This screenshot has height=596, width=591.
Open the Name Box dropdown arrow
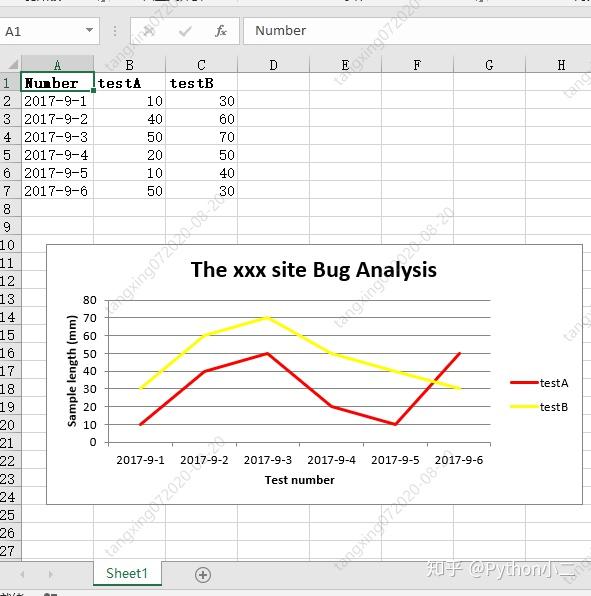point(89,30)
